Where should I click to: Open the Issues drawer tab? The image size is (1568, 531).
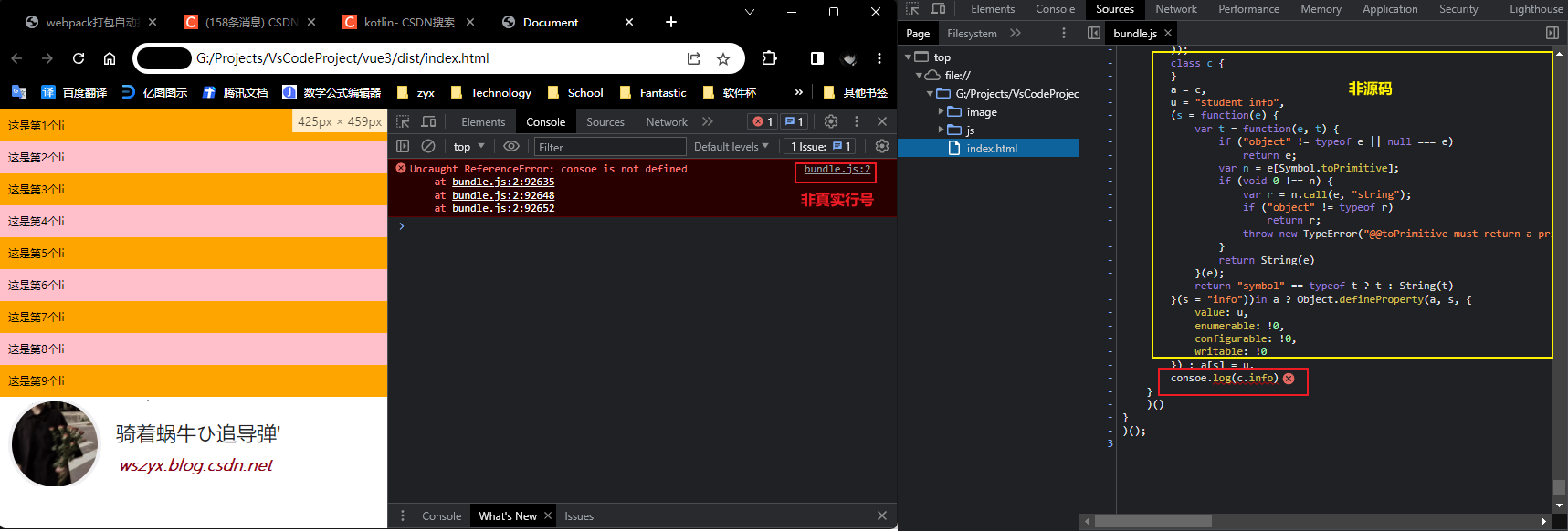click(x=579, y=515)
